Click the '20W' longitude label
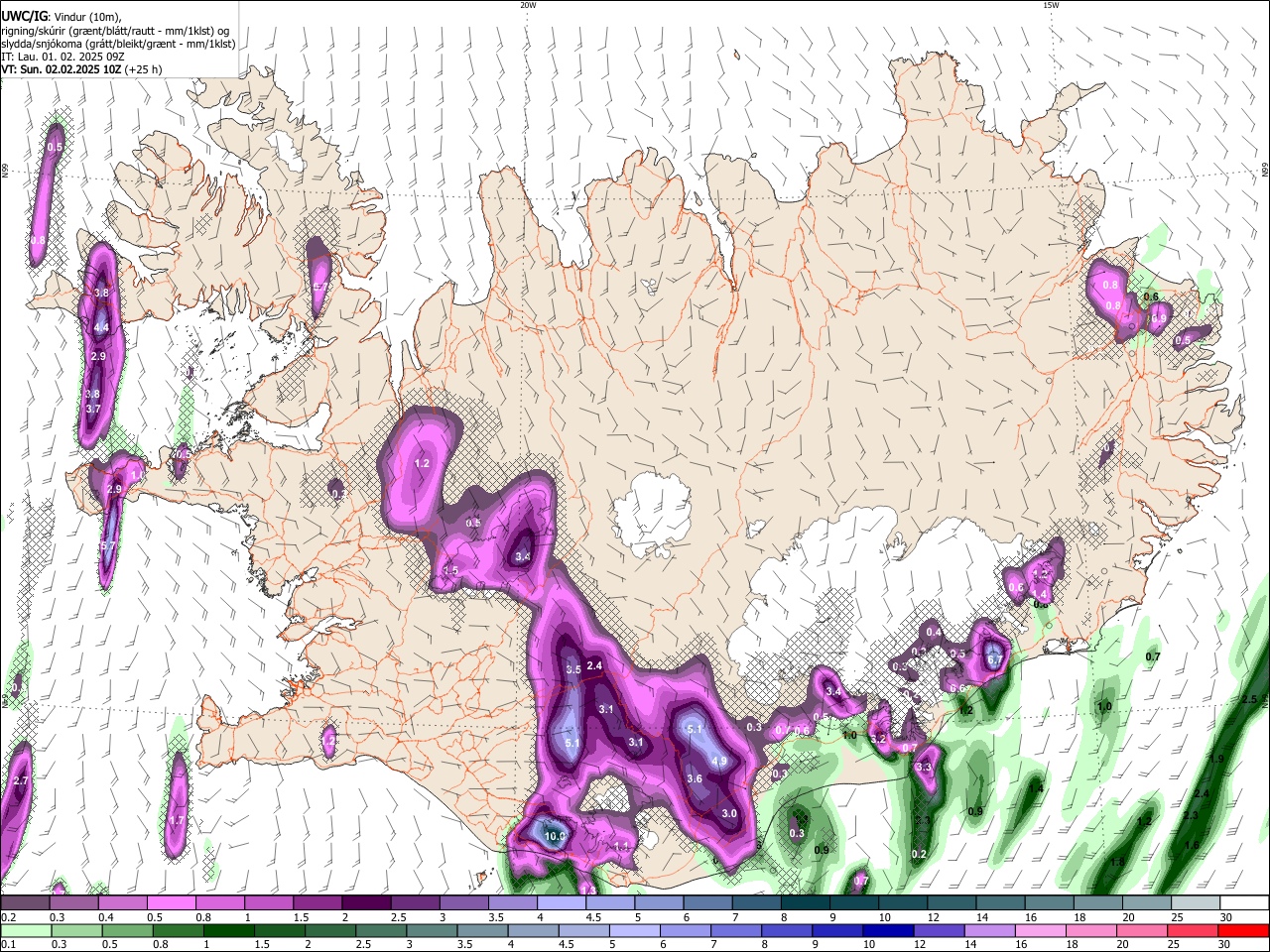The width and height of the screenshot is (1270, 952). point(529,5)
